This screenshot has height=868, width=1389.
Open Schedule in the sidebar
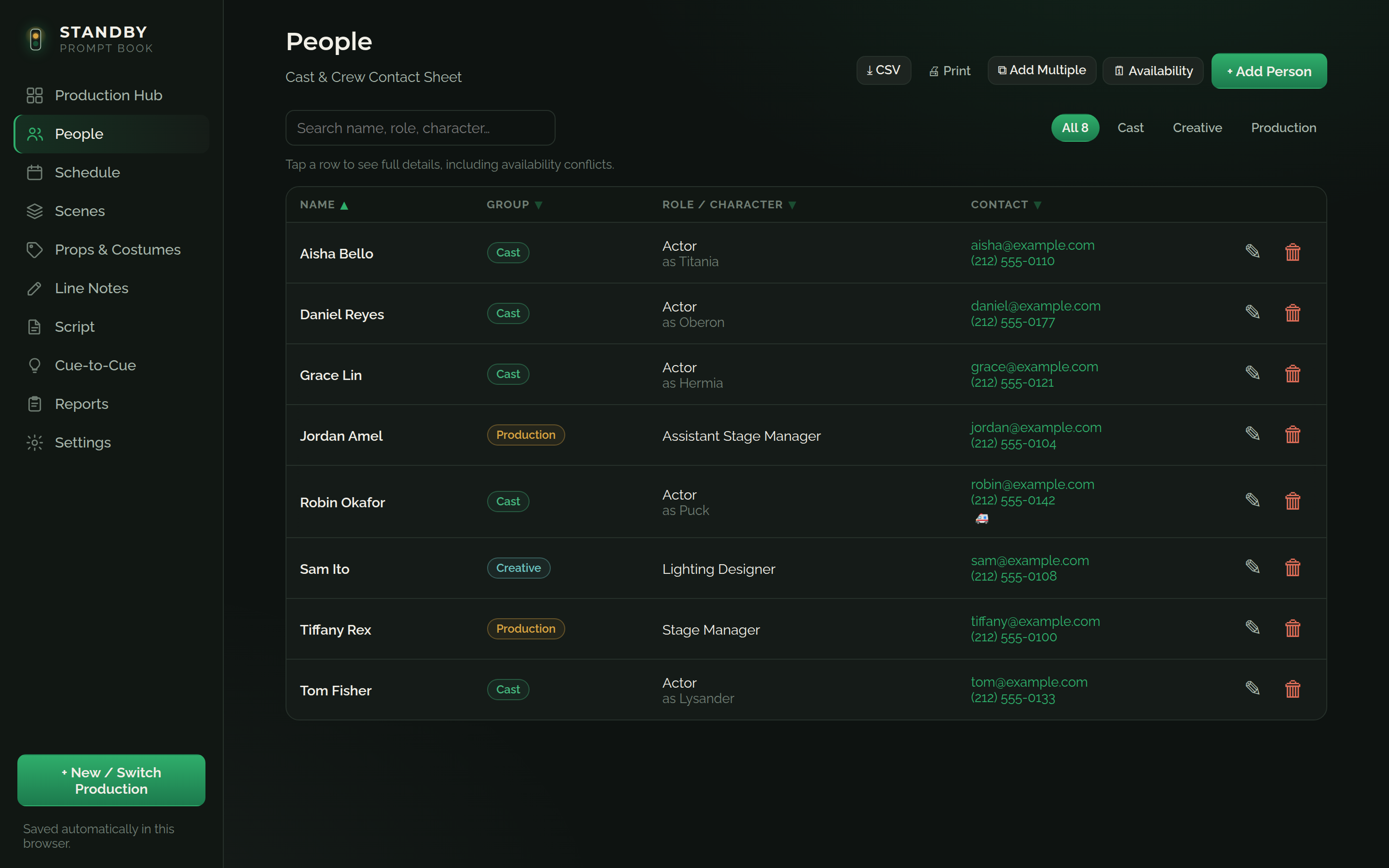[x=111, y=172]
